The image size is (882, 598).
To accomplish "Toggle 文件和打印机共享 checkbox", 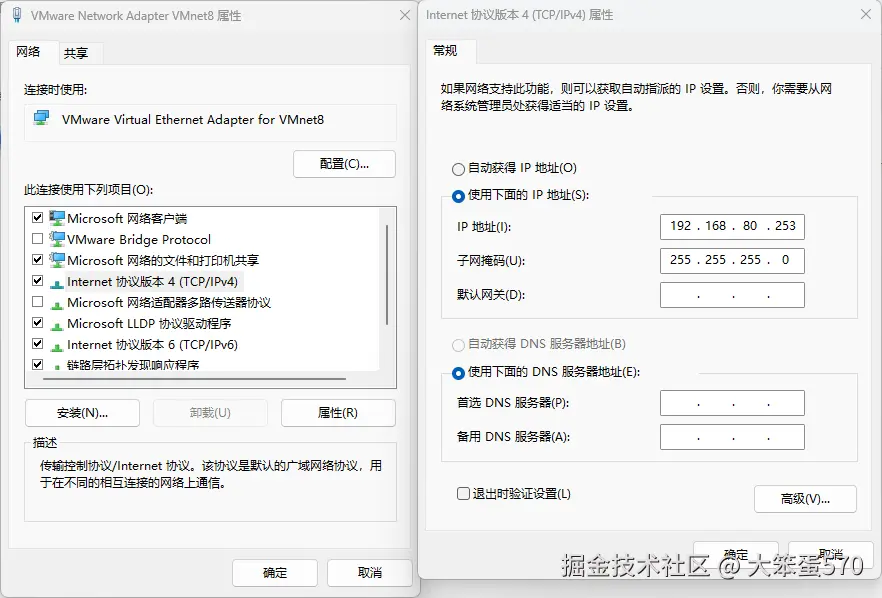I will [38, 259].
